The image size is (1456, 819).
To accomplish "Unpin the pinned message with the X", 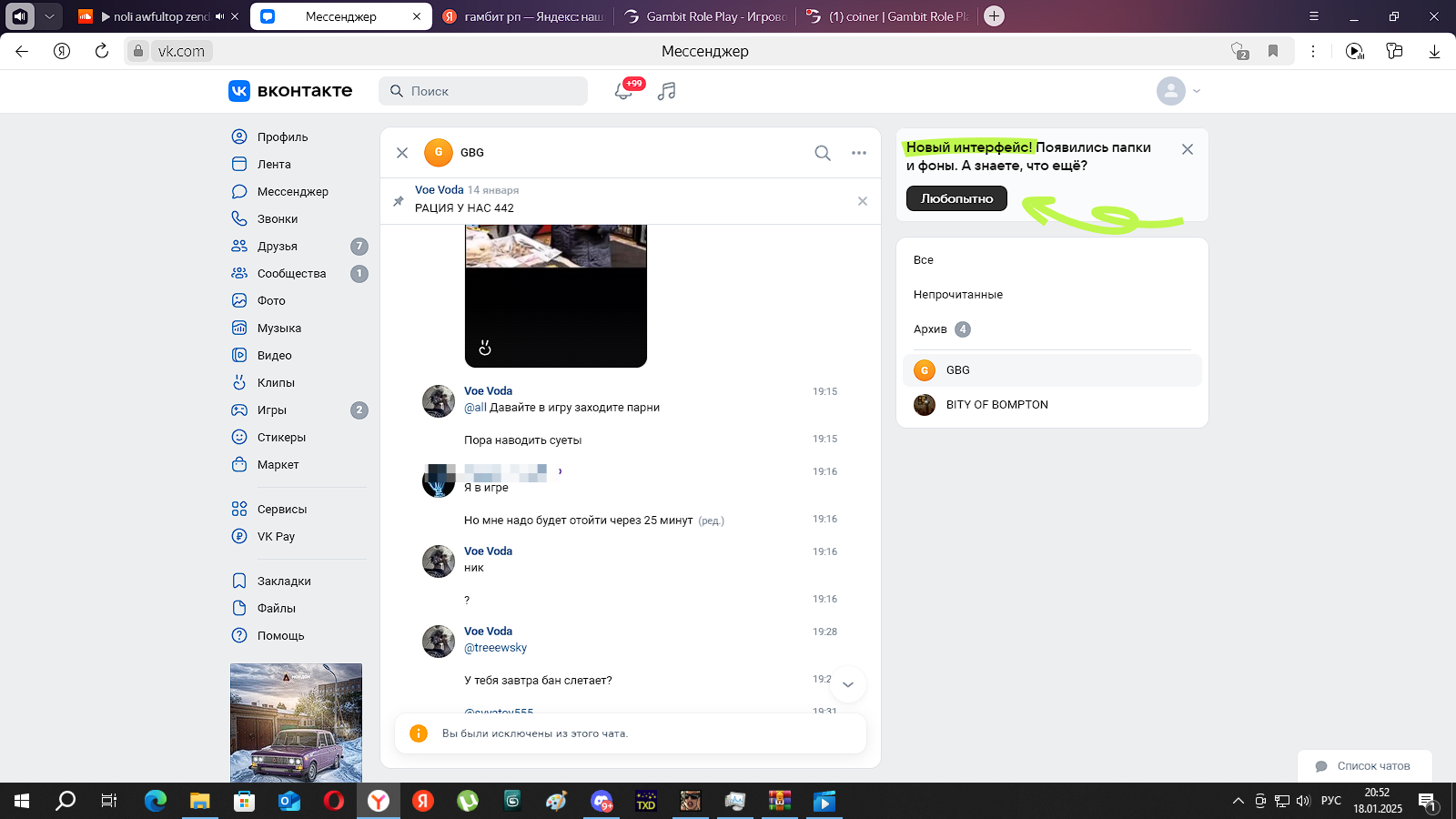I will point(863,201).
